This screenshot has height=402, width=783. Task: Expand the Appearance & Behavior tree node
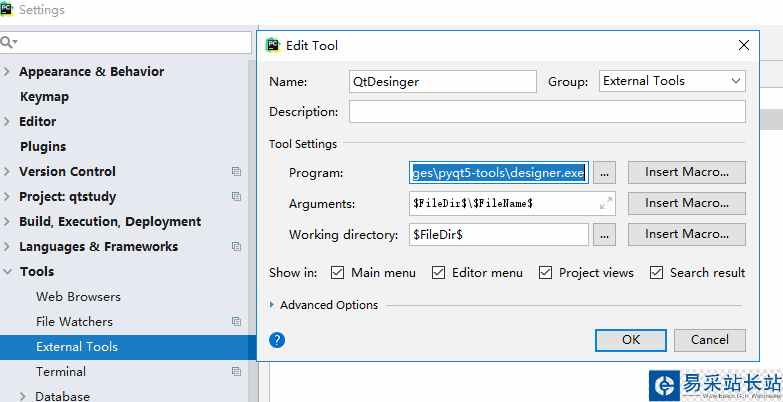8,72
